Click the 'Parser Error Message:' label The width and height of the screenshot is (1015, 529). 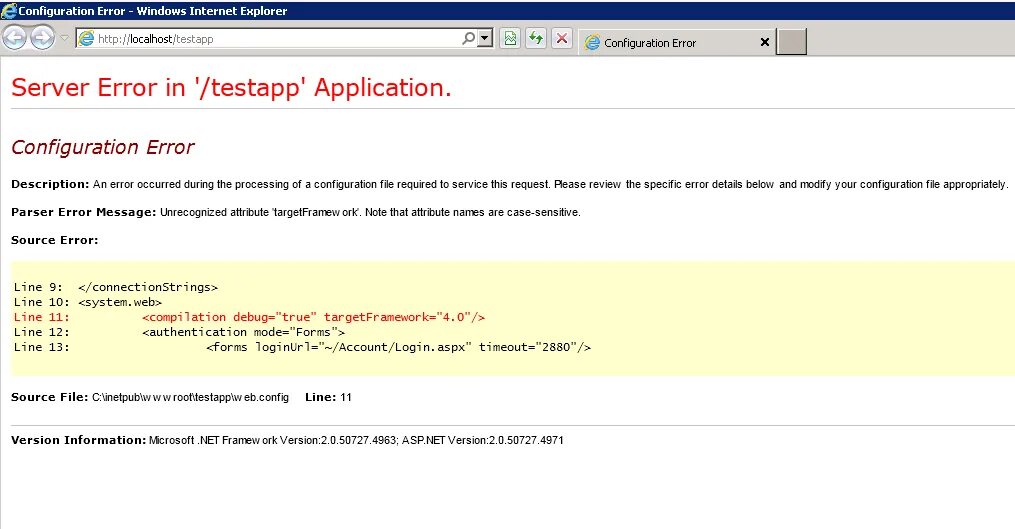(84, 212)
